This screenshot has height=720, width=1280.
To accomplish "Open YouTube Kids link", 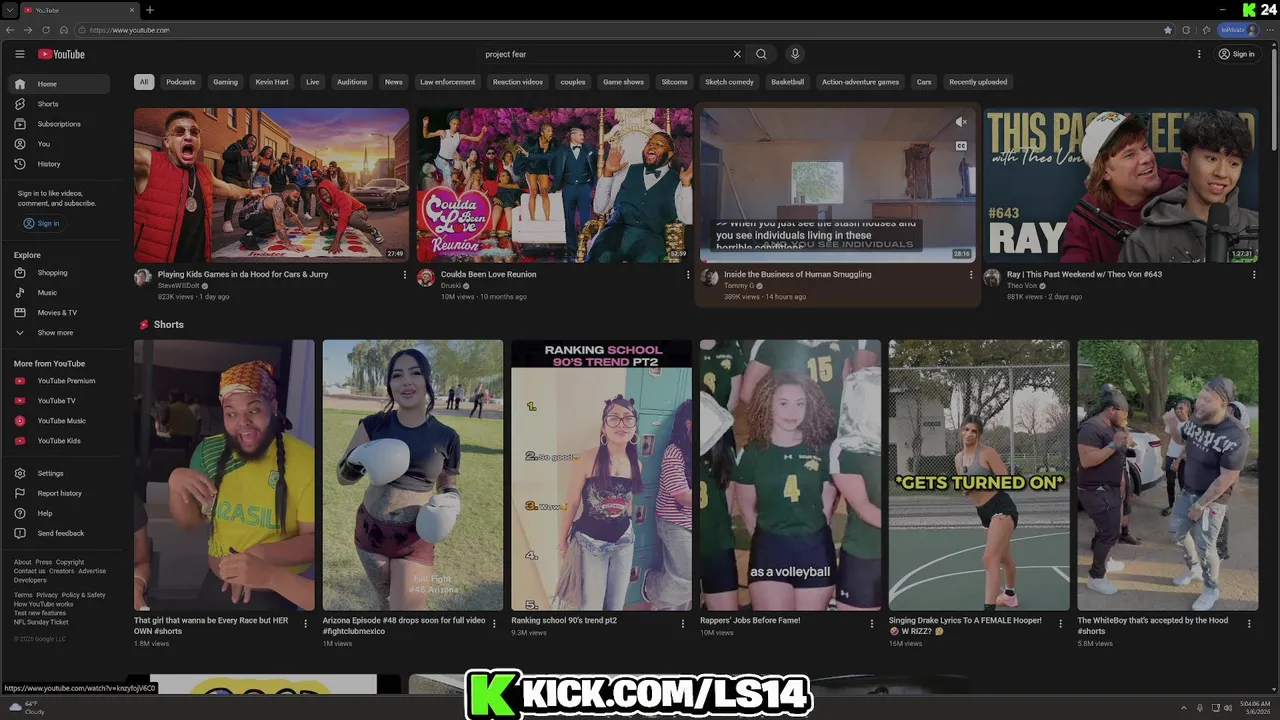I will click(60, 441).
